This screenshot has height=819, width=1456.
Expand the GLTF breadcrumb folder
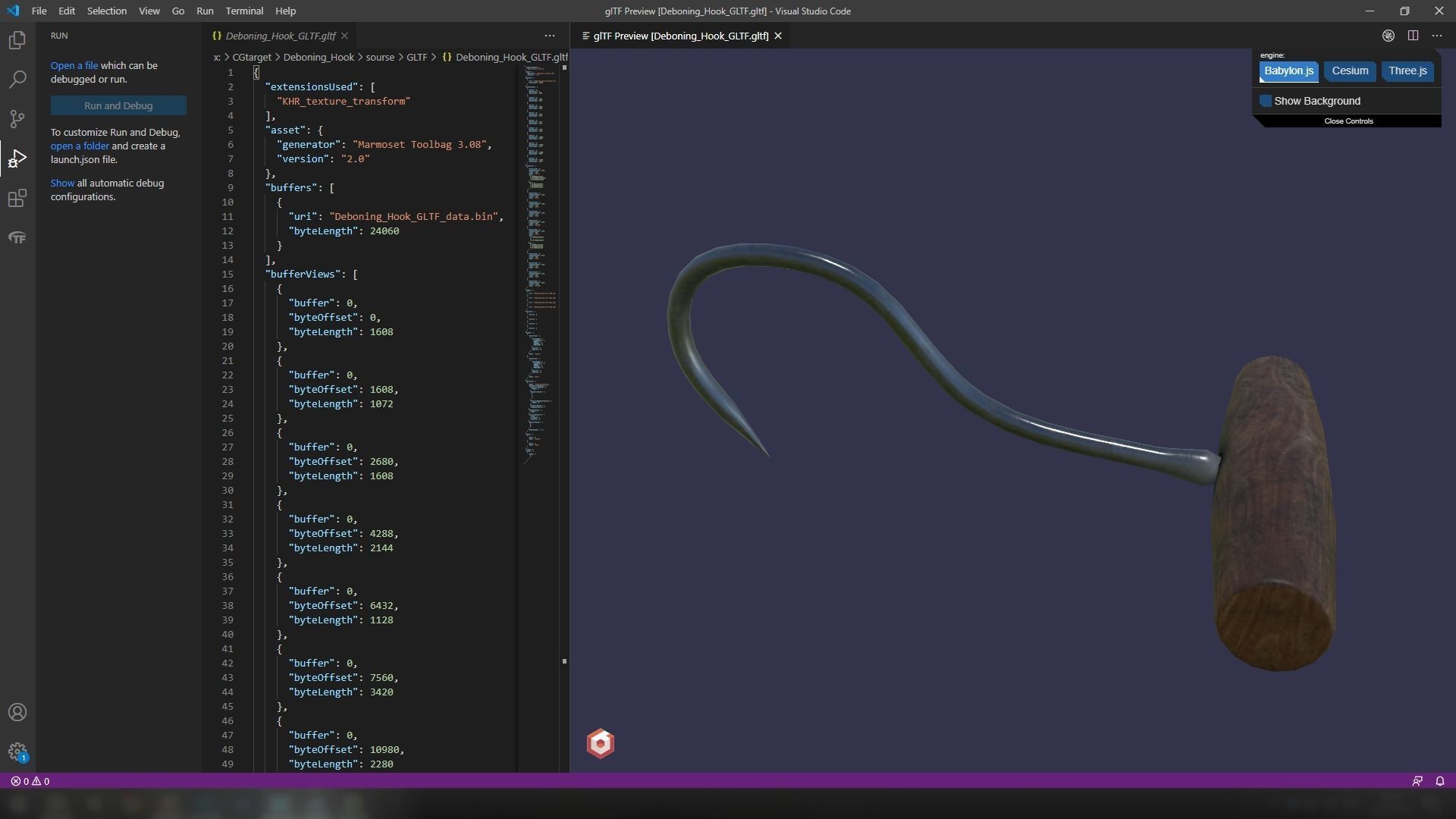(416, 57)
